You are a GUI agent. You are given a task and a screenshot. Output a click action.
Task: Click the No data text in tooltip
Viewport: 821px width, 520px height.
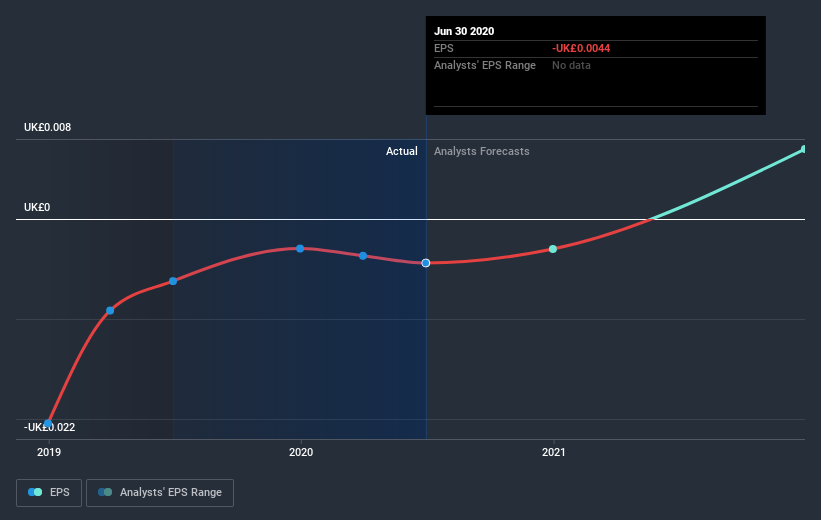click(x=571, y=65)
